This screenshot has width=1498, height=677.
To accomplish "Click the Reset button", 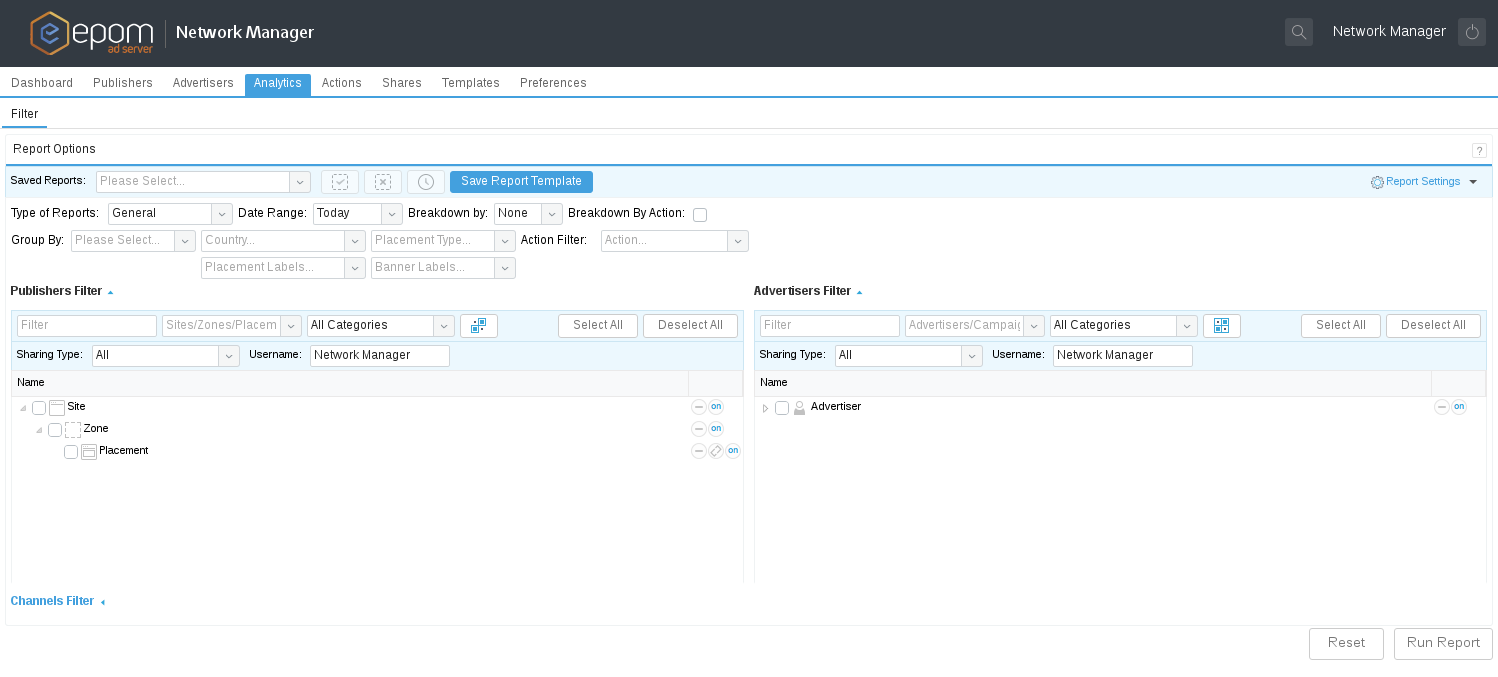I will [x=1346, y=644].
